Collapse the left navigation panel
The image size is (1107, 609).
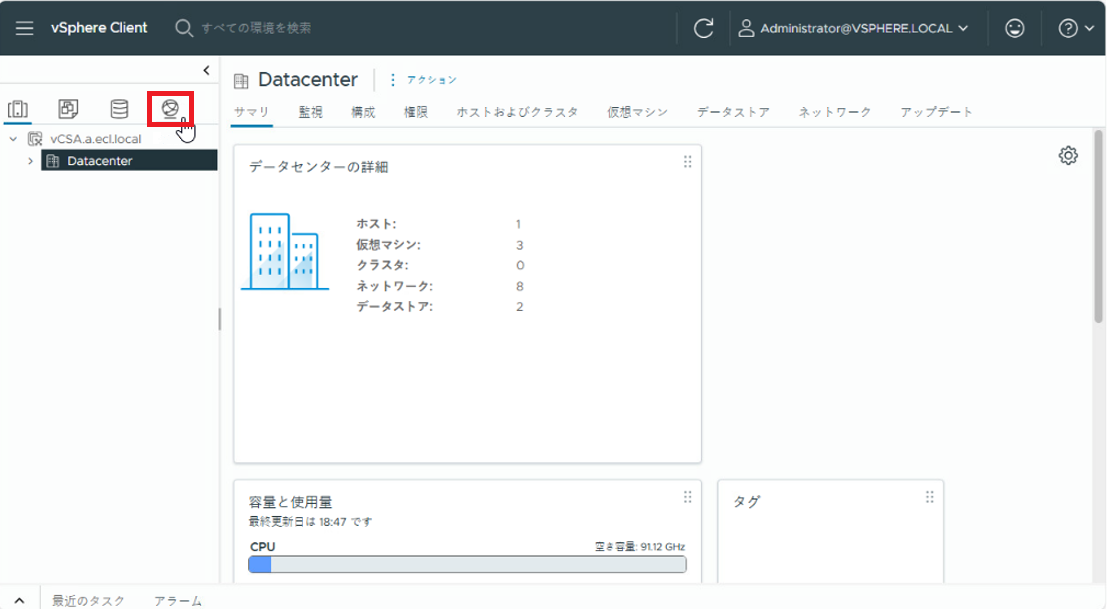206,70
